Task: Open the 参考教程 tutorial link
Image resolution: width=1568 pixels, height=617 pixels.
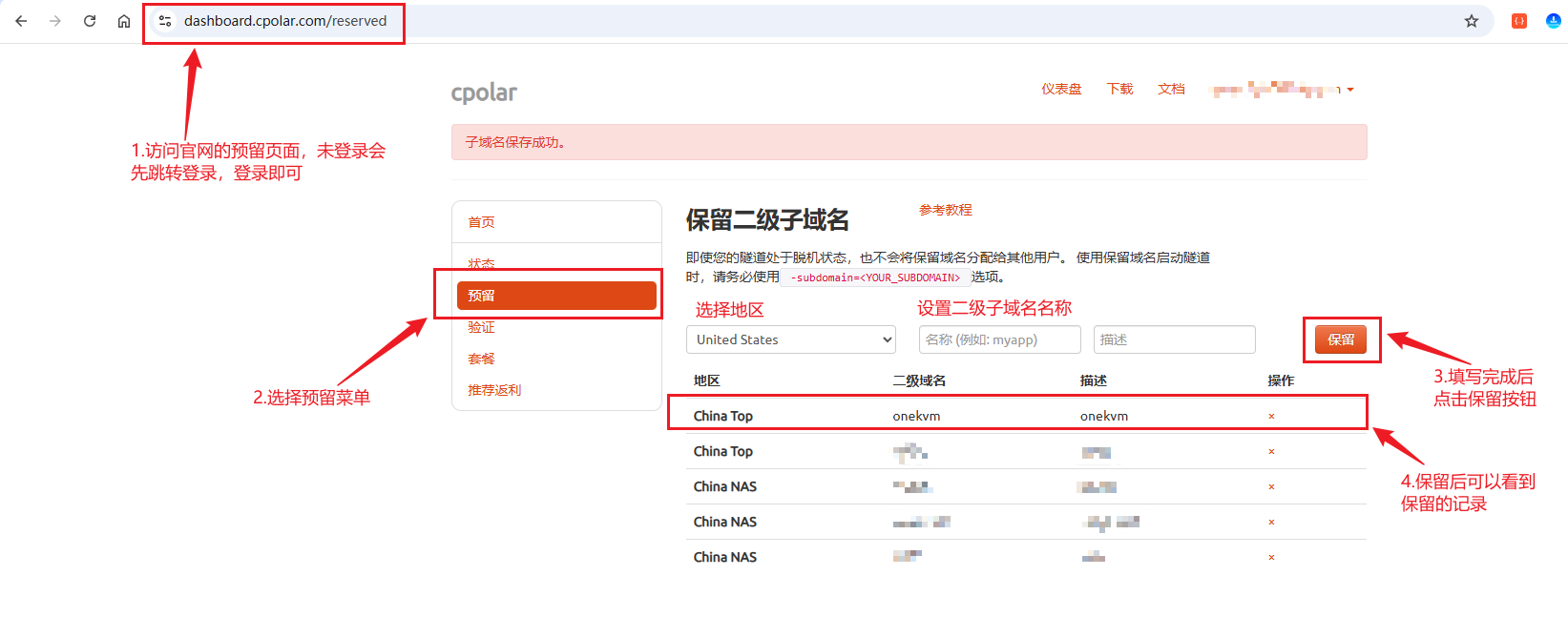Action: (x=945, y=210)
